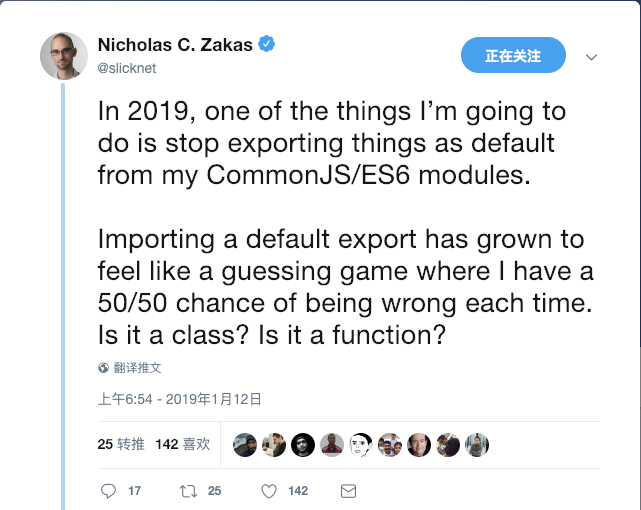
Task: Click the black-and-white meme face avatar
Action: [361, 445]
